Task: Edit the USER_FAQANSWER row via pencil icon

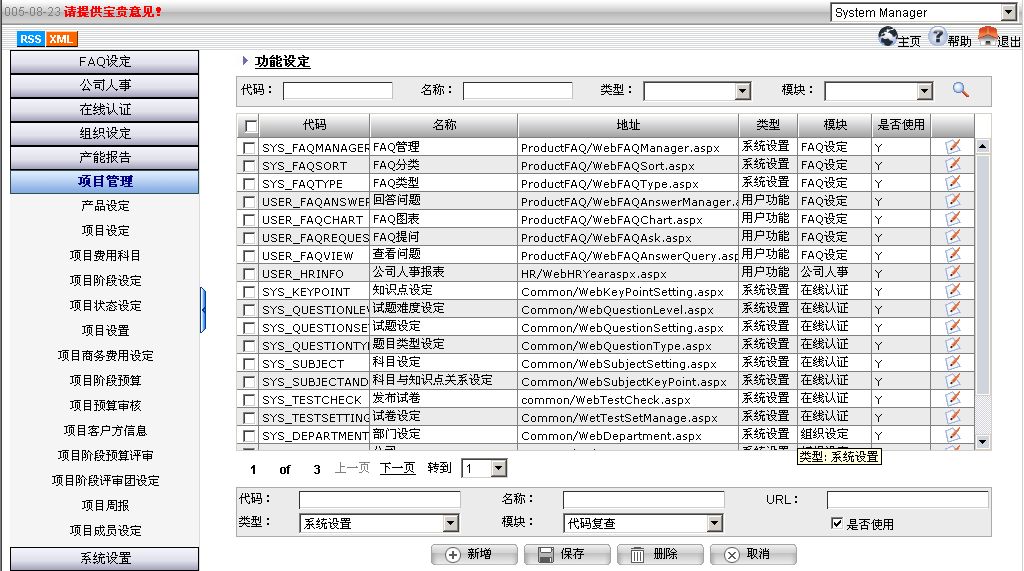Action: [x=953, y=201]
